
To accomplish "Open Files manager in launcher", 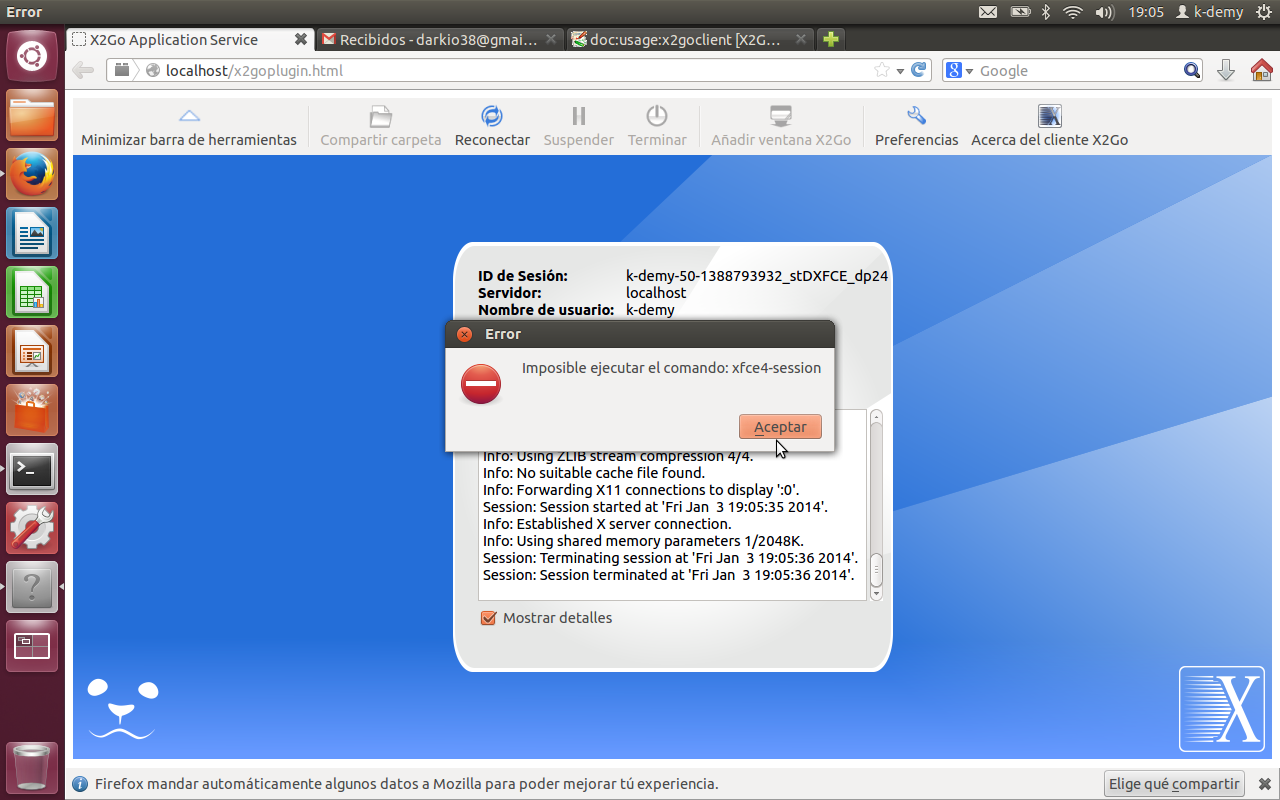I will point(32,117).
